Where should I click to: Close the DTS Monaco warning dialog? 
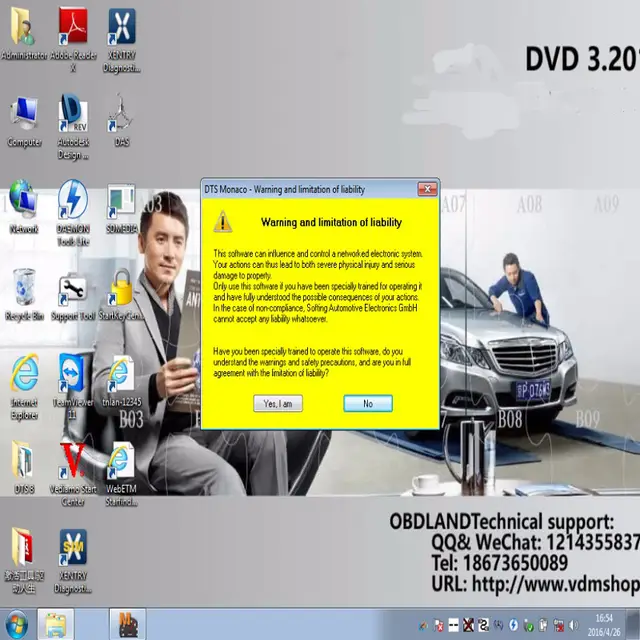(x=427, y=189)
